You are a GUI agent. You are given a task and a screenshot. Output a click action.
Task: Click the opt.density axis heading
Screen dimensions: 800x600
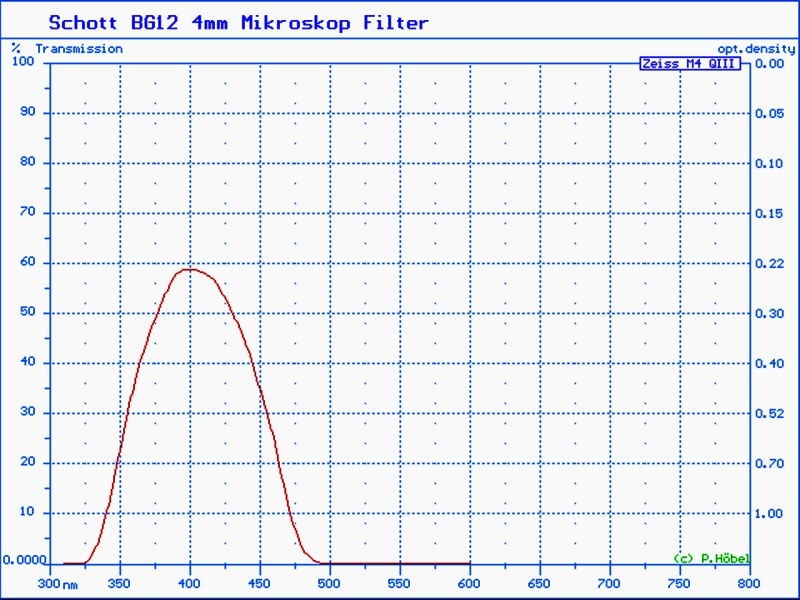pos(755,48)
